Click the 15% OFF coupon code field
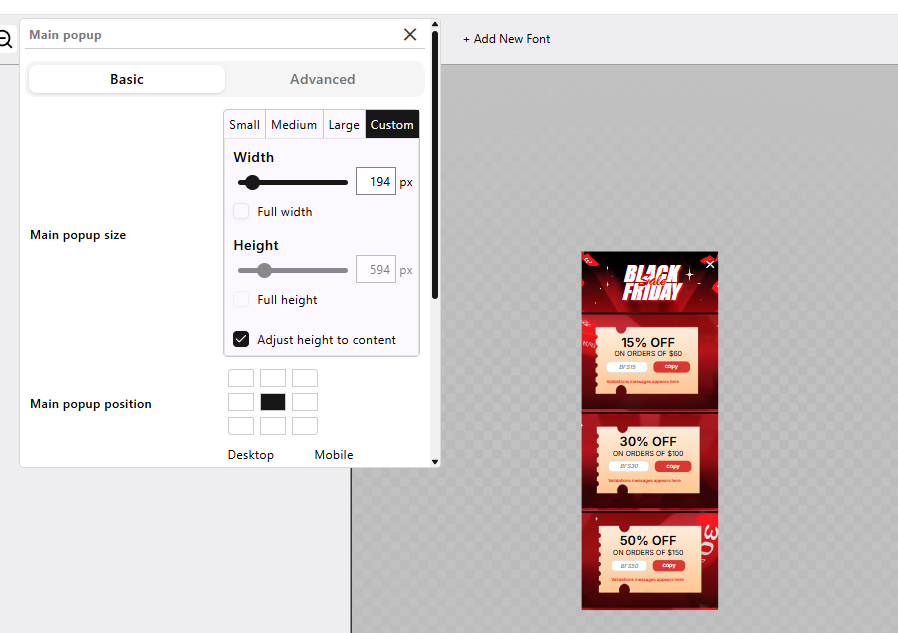898x633 pixels. [x=627, y=367]
